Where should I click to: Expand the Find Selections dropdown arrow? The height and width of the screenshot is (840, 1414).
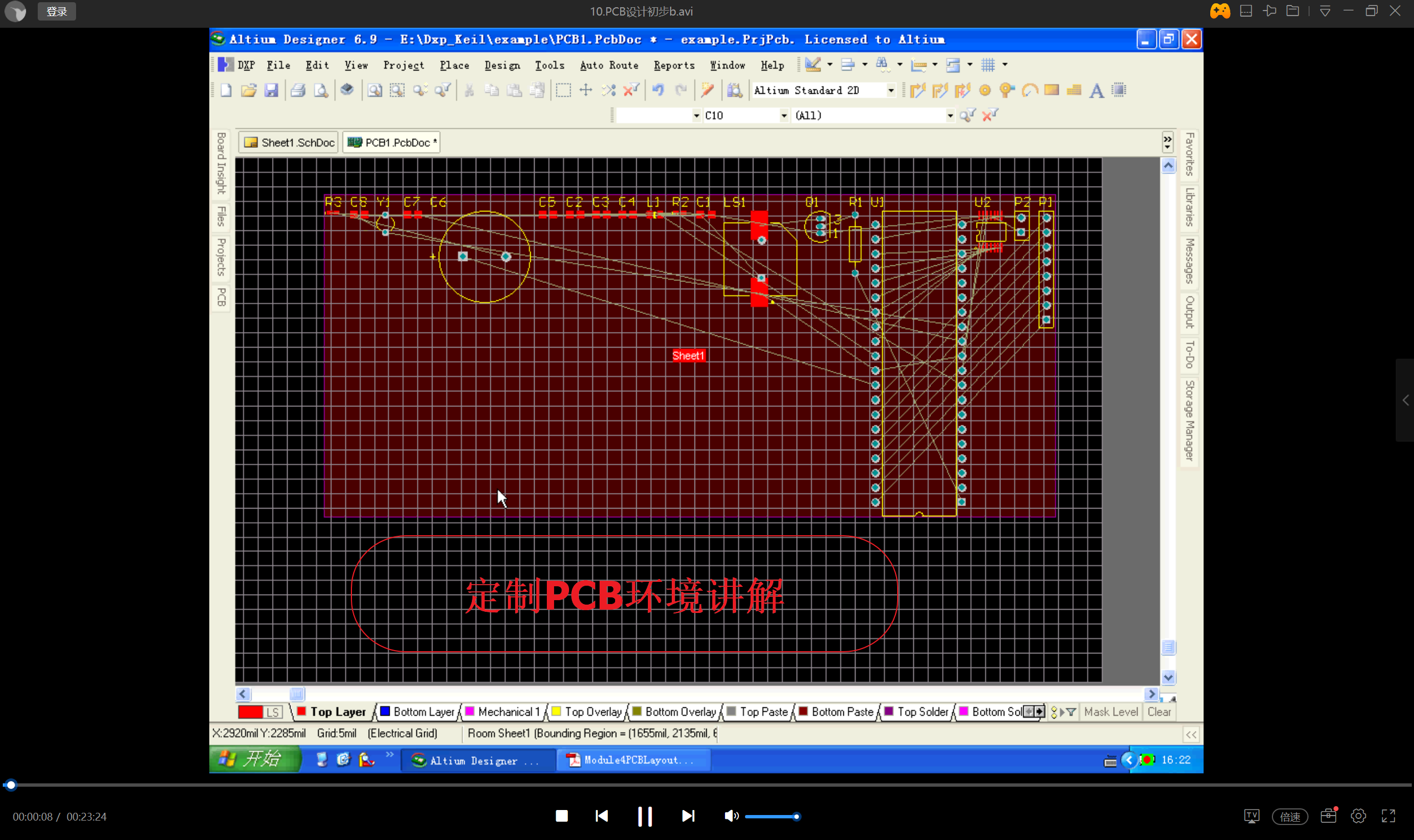[900, 64]
